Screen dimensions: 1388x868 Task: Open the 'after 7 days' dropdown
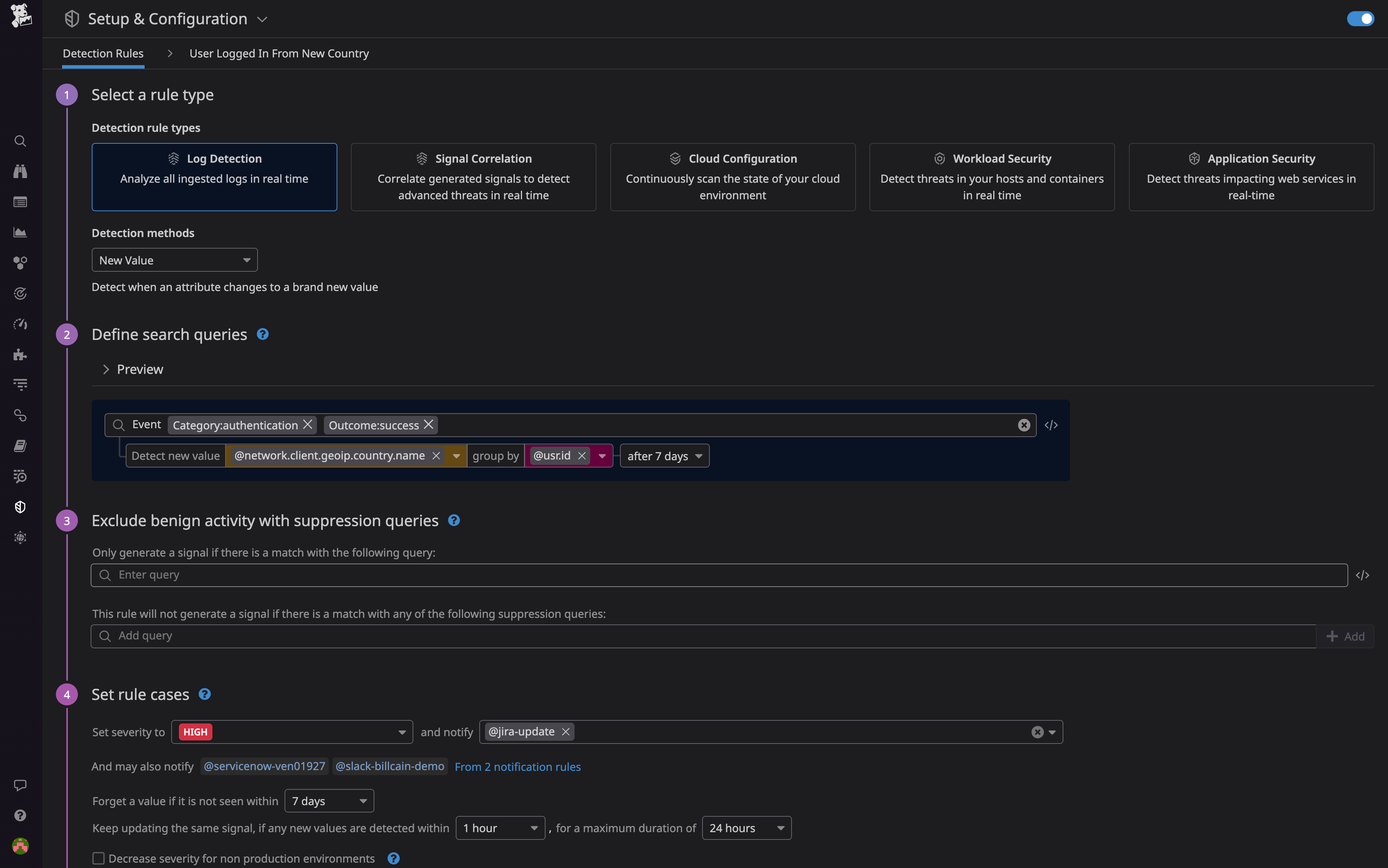[x=664, y=455]
